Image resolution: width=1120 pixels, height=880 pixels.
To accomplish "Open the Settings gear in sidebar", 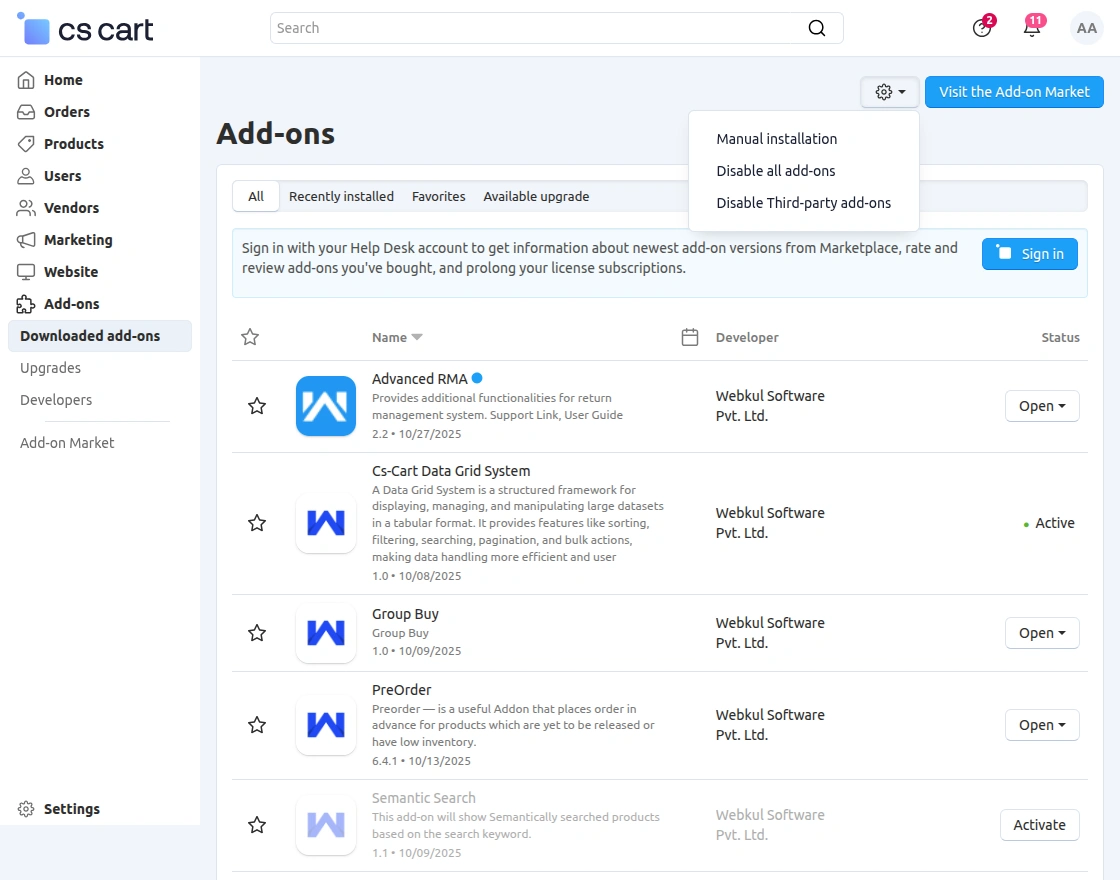I will pos(27,809).
